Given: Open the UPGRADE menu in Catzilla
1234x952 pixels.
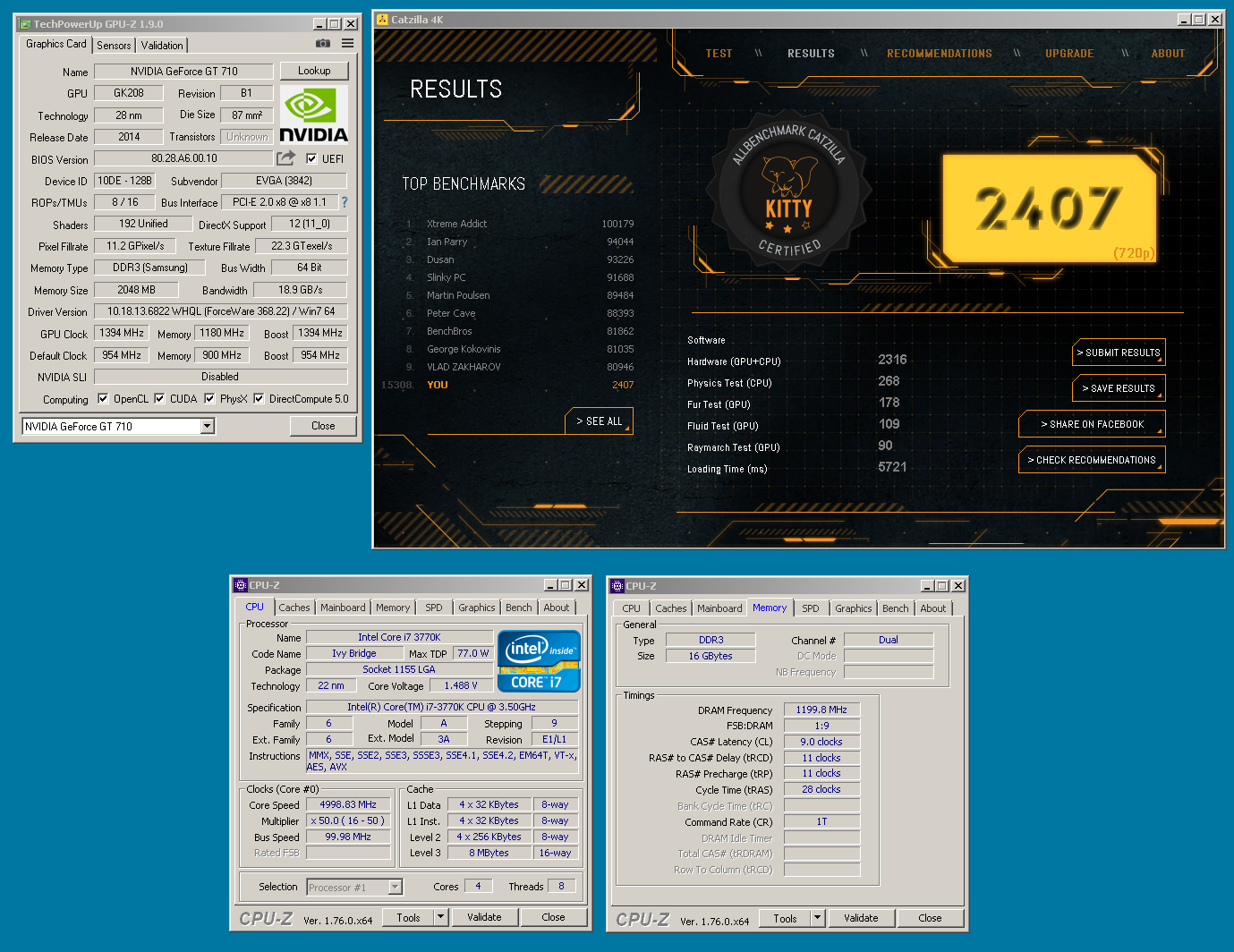Looking at the screenshot, I should tap(1069, 54).
